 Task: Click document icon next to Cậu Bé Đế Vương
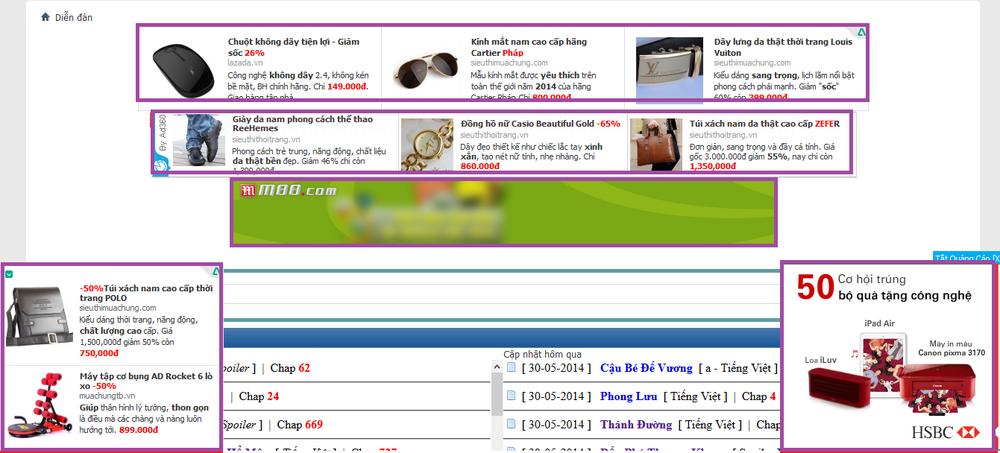click(x=511, y=367)
